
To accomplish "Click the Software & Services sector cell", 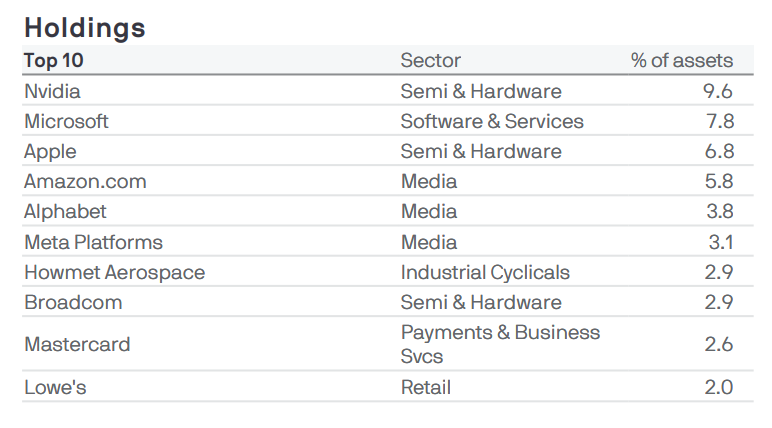I will [492, 121].
